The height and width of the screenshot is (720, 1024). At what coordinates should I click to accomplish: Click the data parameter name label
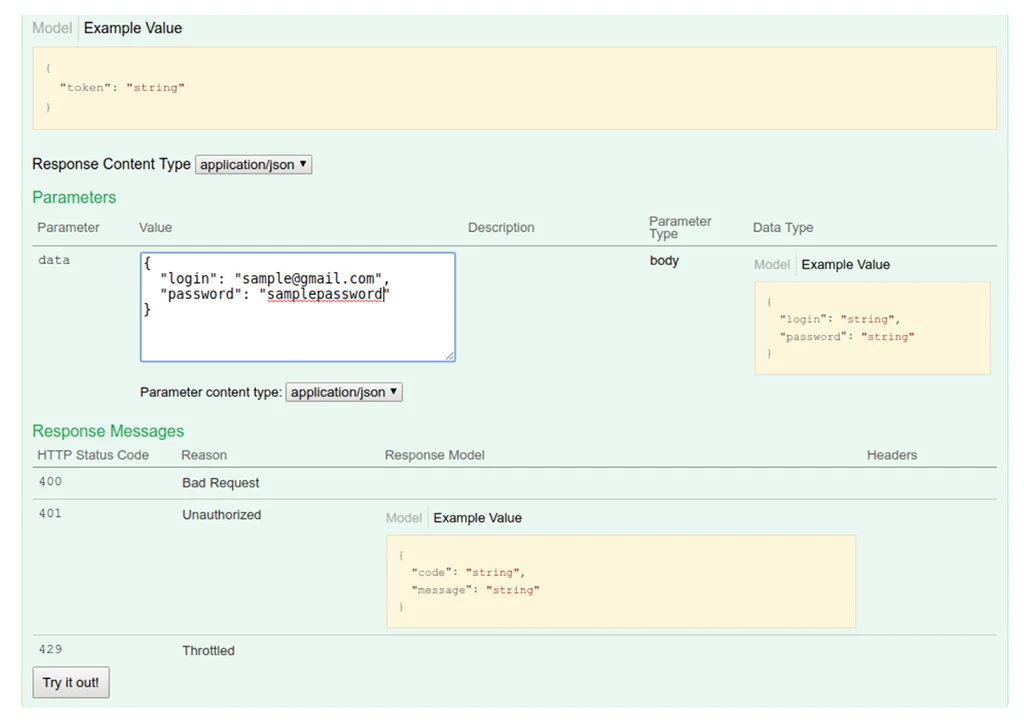(x=53, y=260)
